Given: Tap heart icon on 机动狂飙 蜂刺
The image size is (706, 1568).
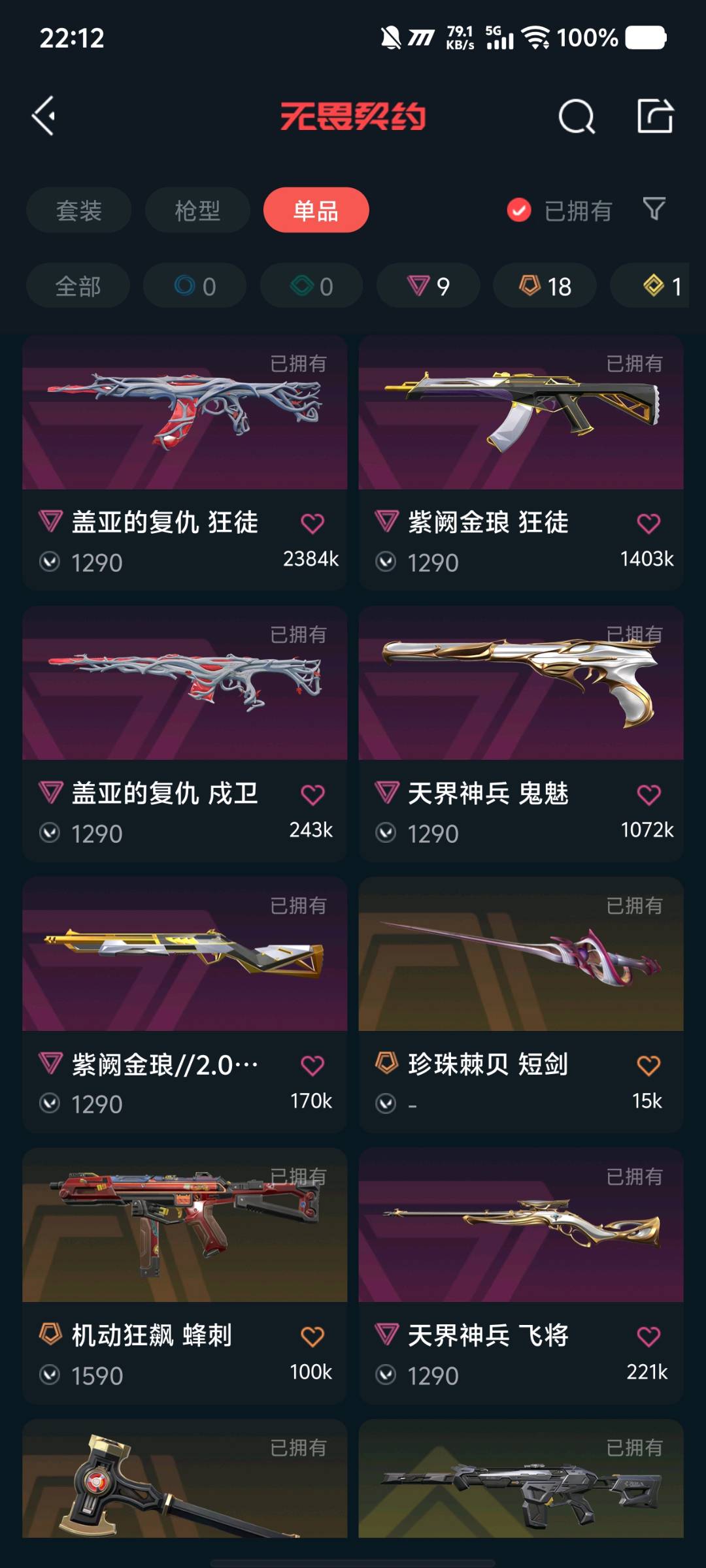Looking at the screenshot, I should 312,1337.
